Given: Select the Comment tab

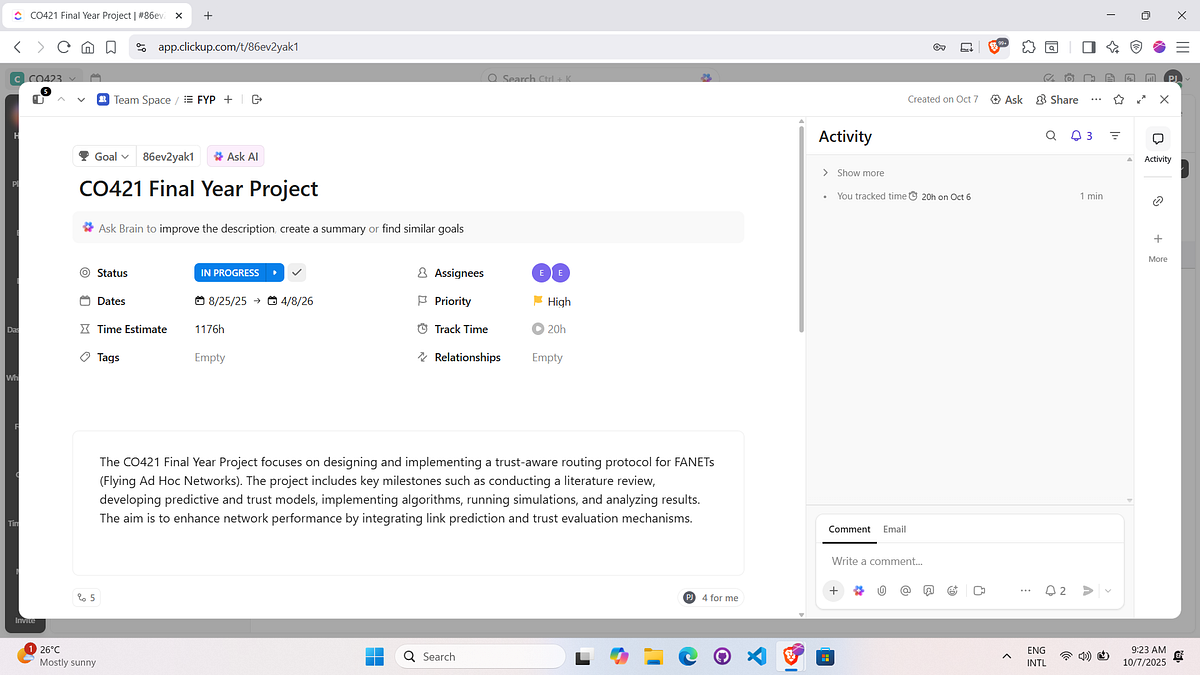Looking at the screenshot, I should [848, 529].
